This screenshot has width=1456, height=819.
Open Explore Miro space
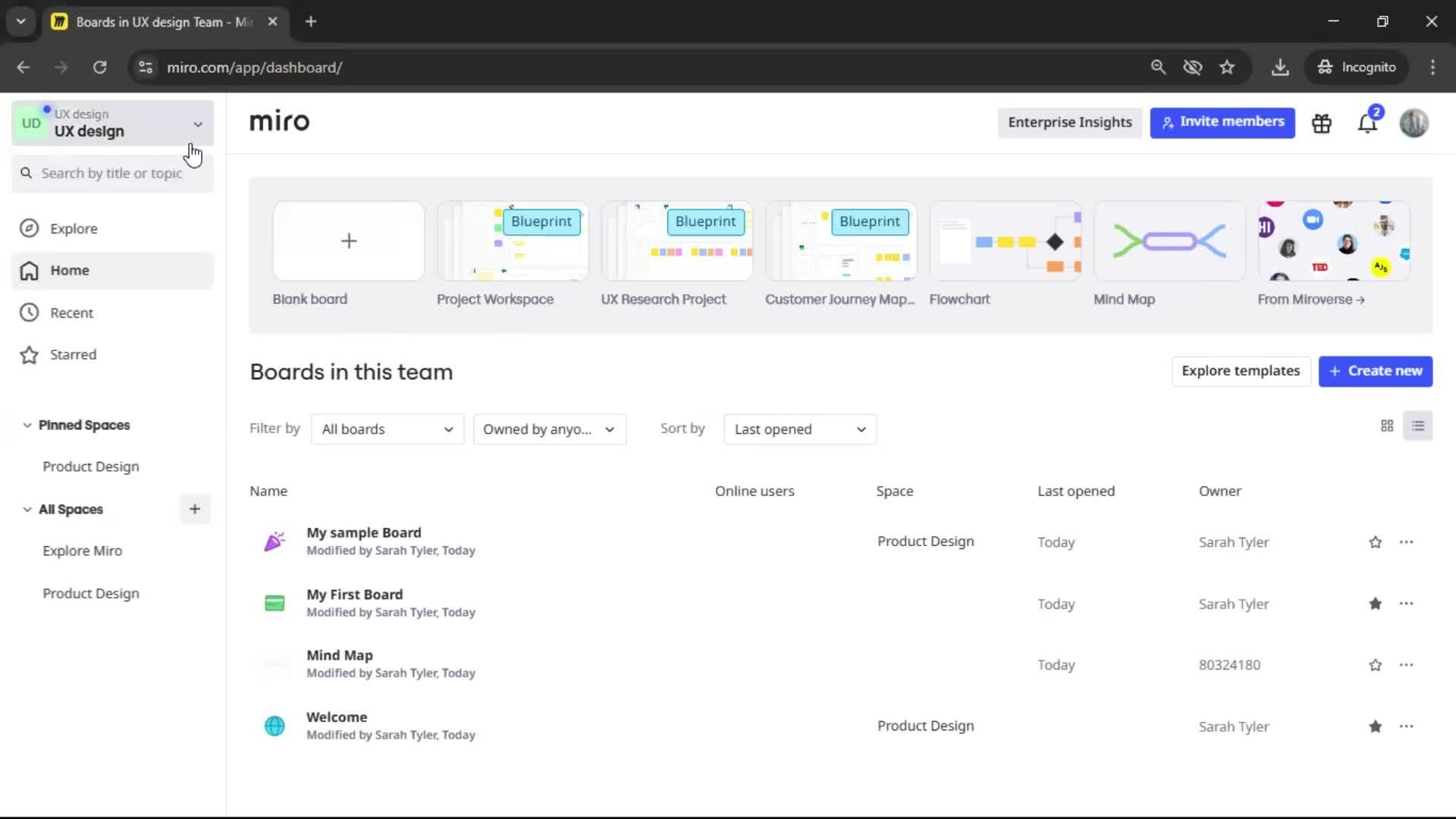tap(83, 551)
